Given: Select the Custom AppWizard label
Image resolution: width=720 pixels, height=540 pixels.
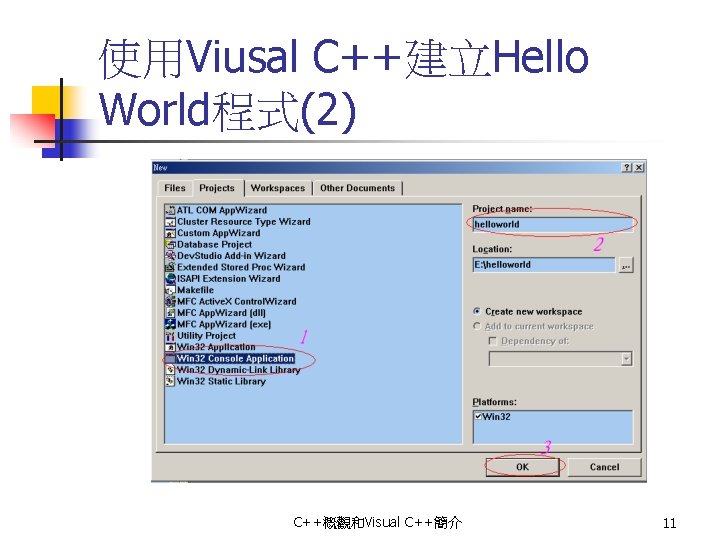Looking at the screenshot, I should click(219, 233).
